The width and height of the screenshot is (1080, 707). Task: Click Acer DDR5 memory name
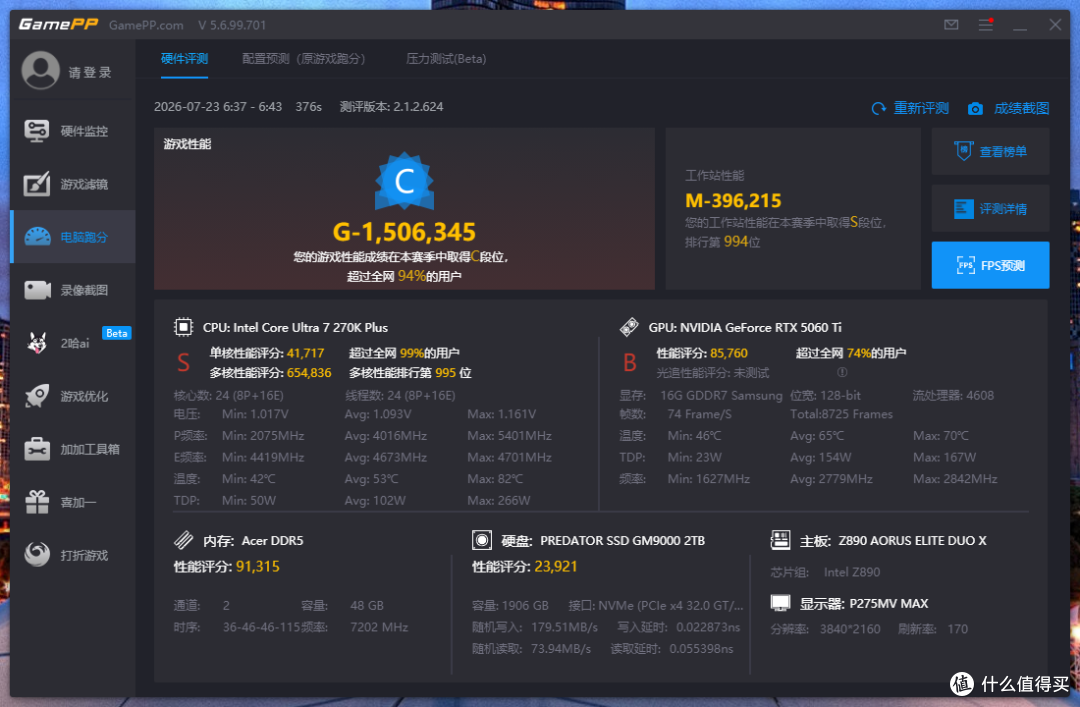(x=273, y=540)
